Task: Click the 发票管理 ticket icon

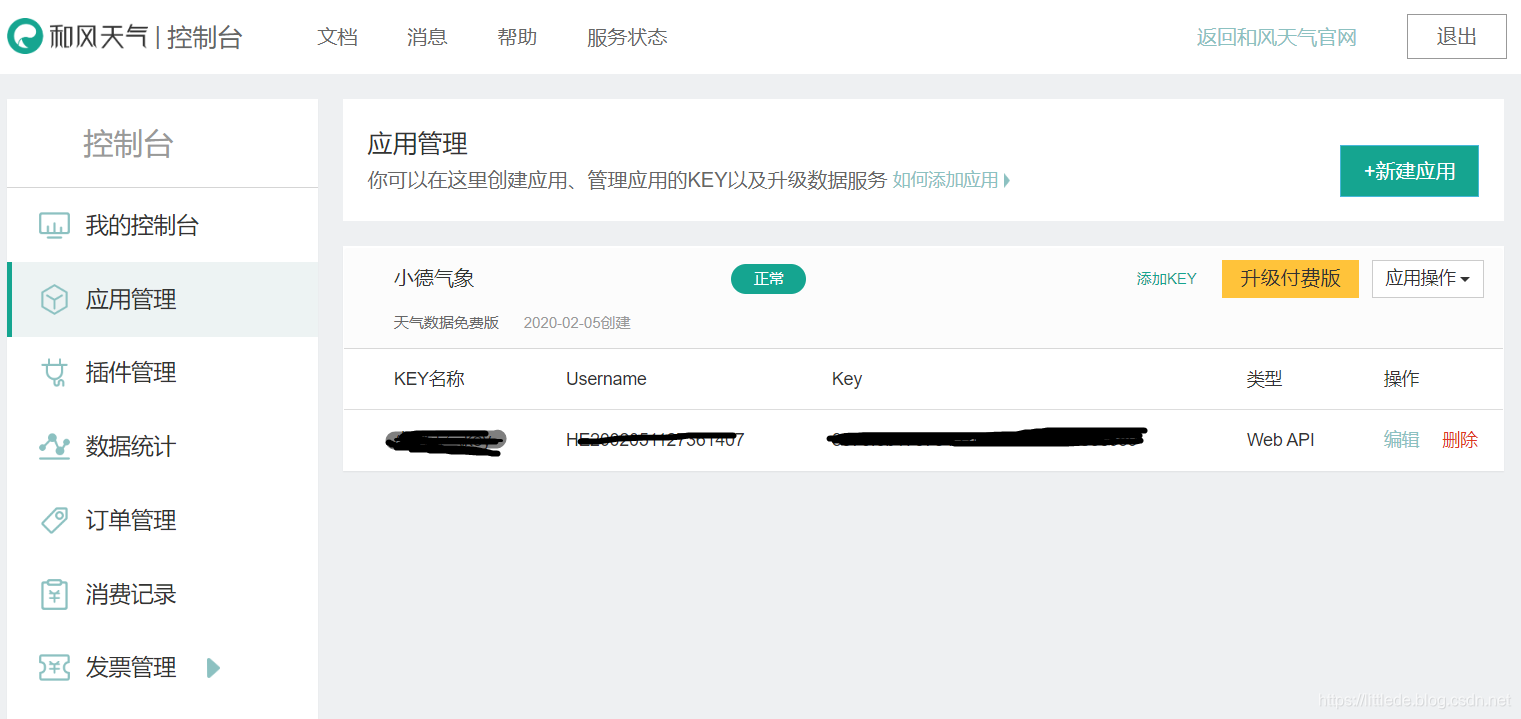Action: (54, 667)
